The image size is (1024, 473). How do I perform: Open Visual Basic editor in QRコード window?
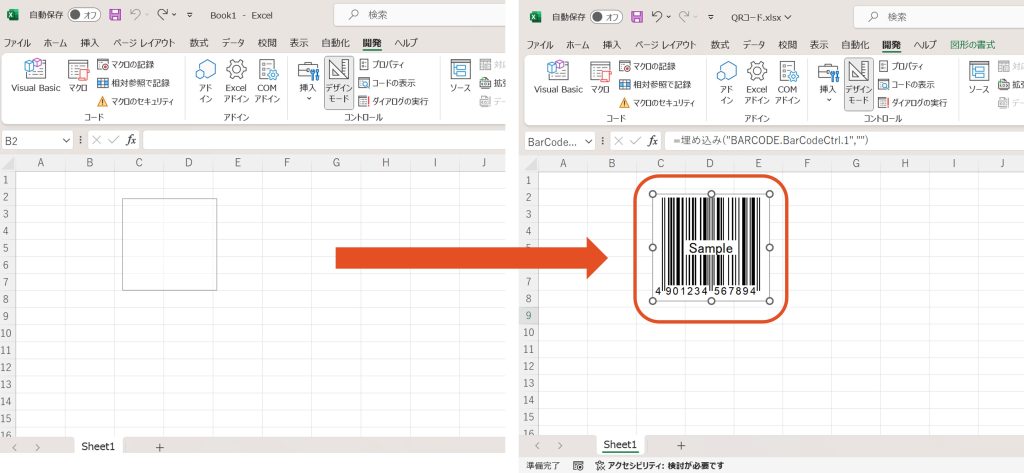558,78
